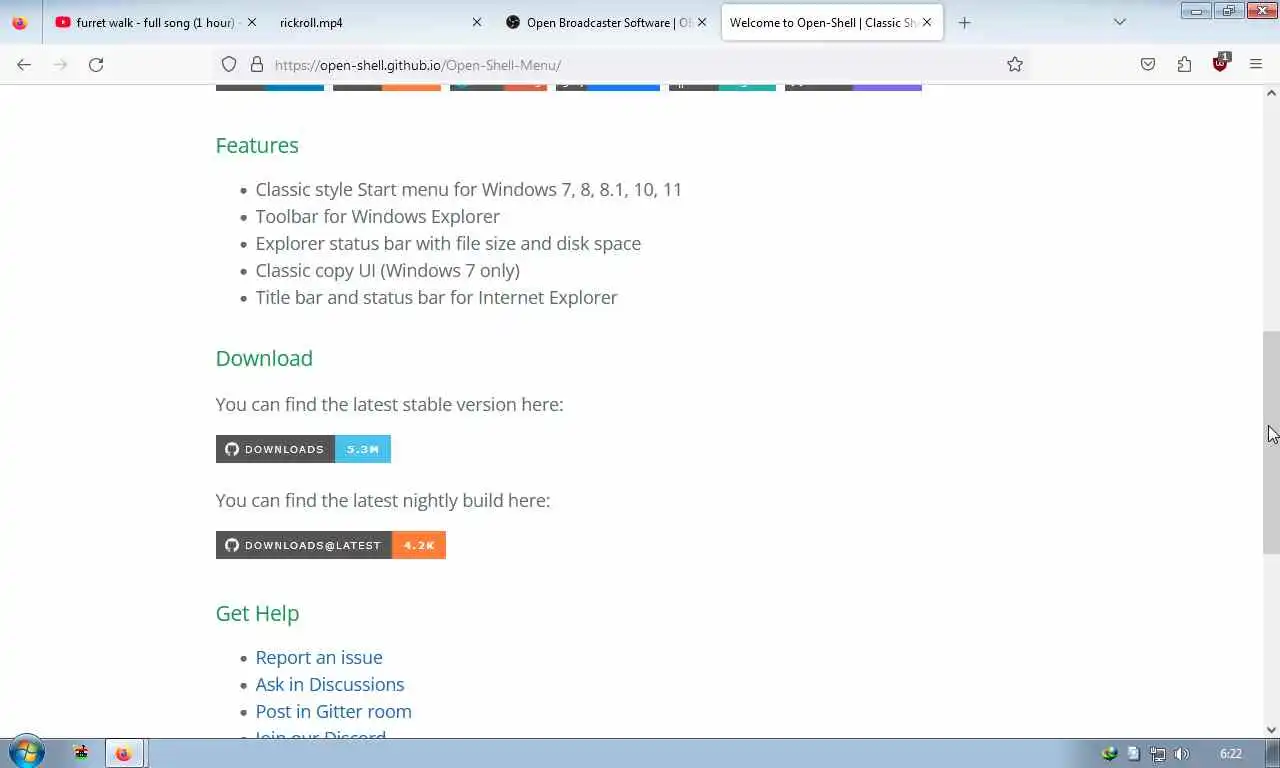1280x768 pixels.
Task: Click the latest nightly build sentence
Action: [383, 500]
